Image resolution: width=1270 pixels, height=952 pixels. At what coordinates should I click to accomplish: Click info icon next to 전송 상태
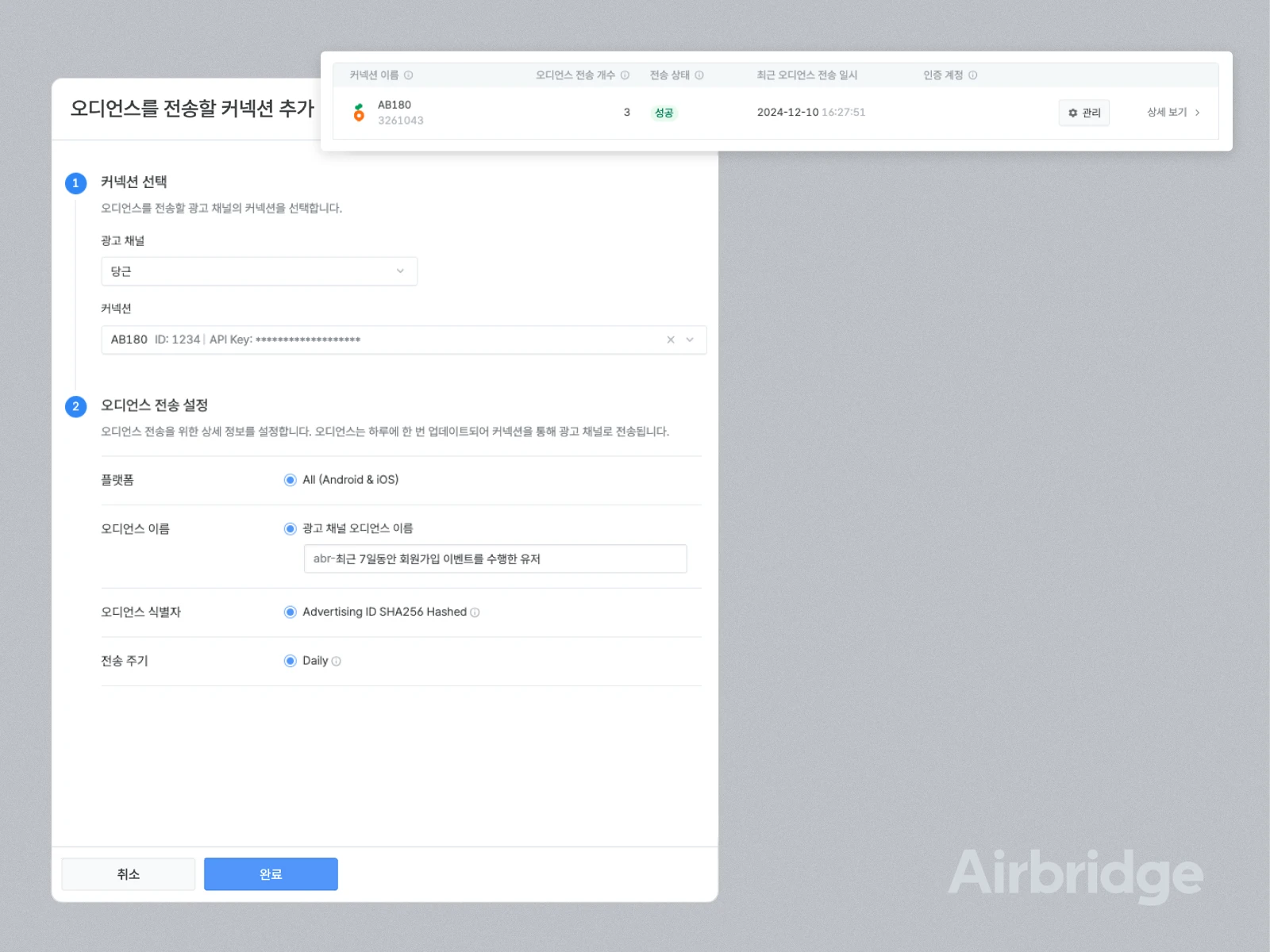(699, 75)
